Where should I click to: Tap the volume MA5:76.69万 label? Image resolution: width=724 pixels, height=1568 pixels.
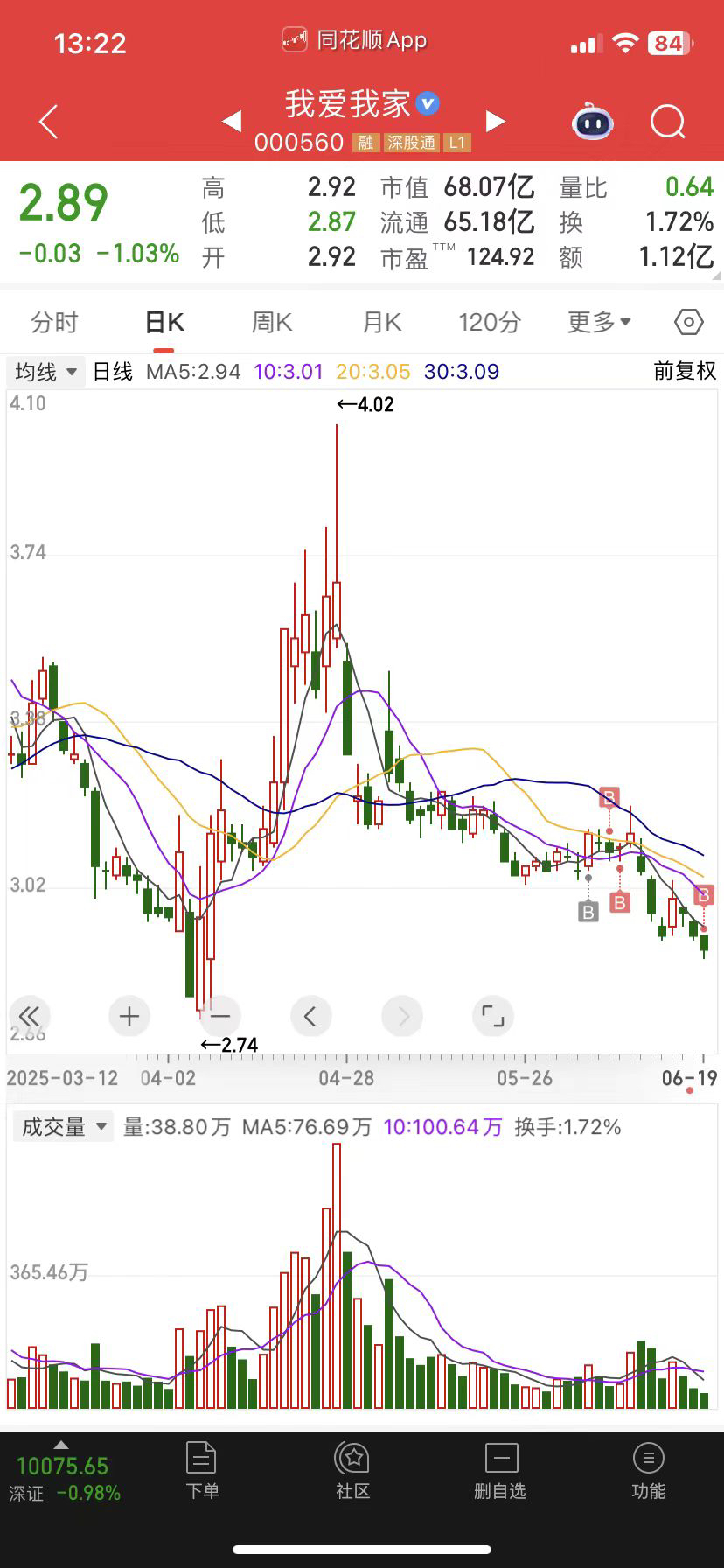pyautogui.click(x=307, y=1127)
